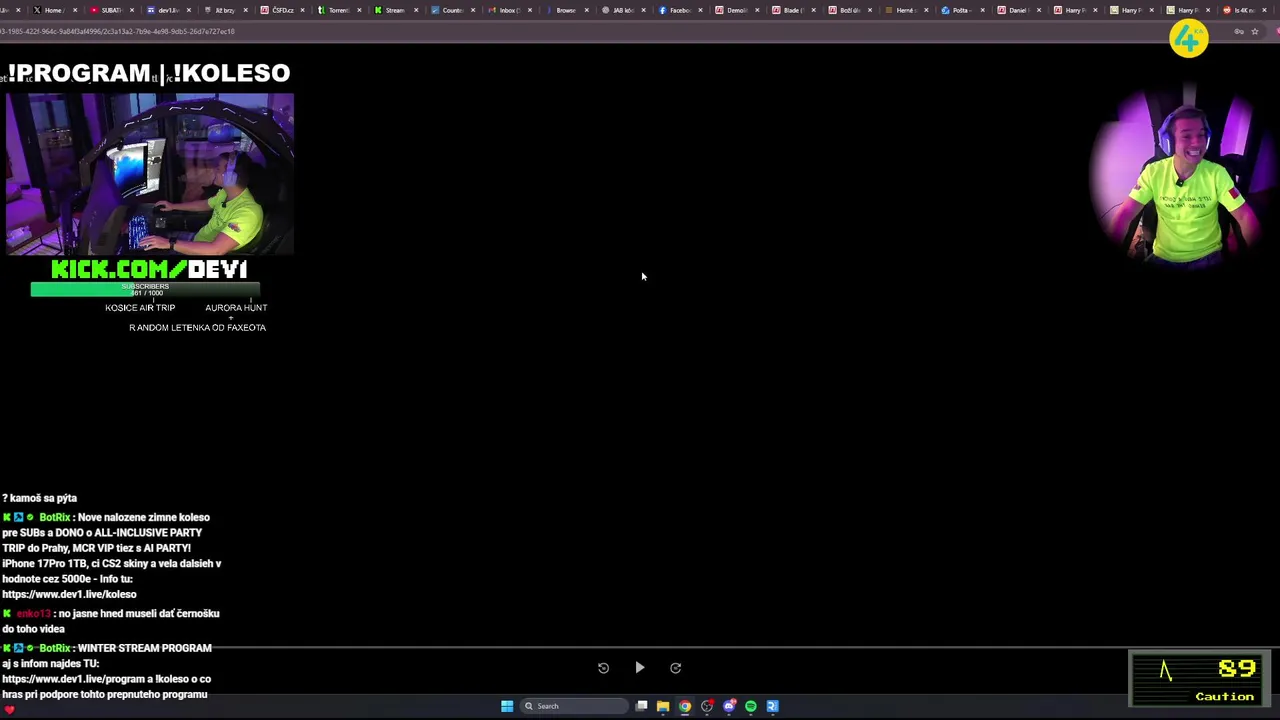The image size is (1280, 720).
Task: Click the BotRix name in koleso message
Action: click(x=55, y=517)
